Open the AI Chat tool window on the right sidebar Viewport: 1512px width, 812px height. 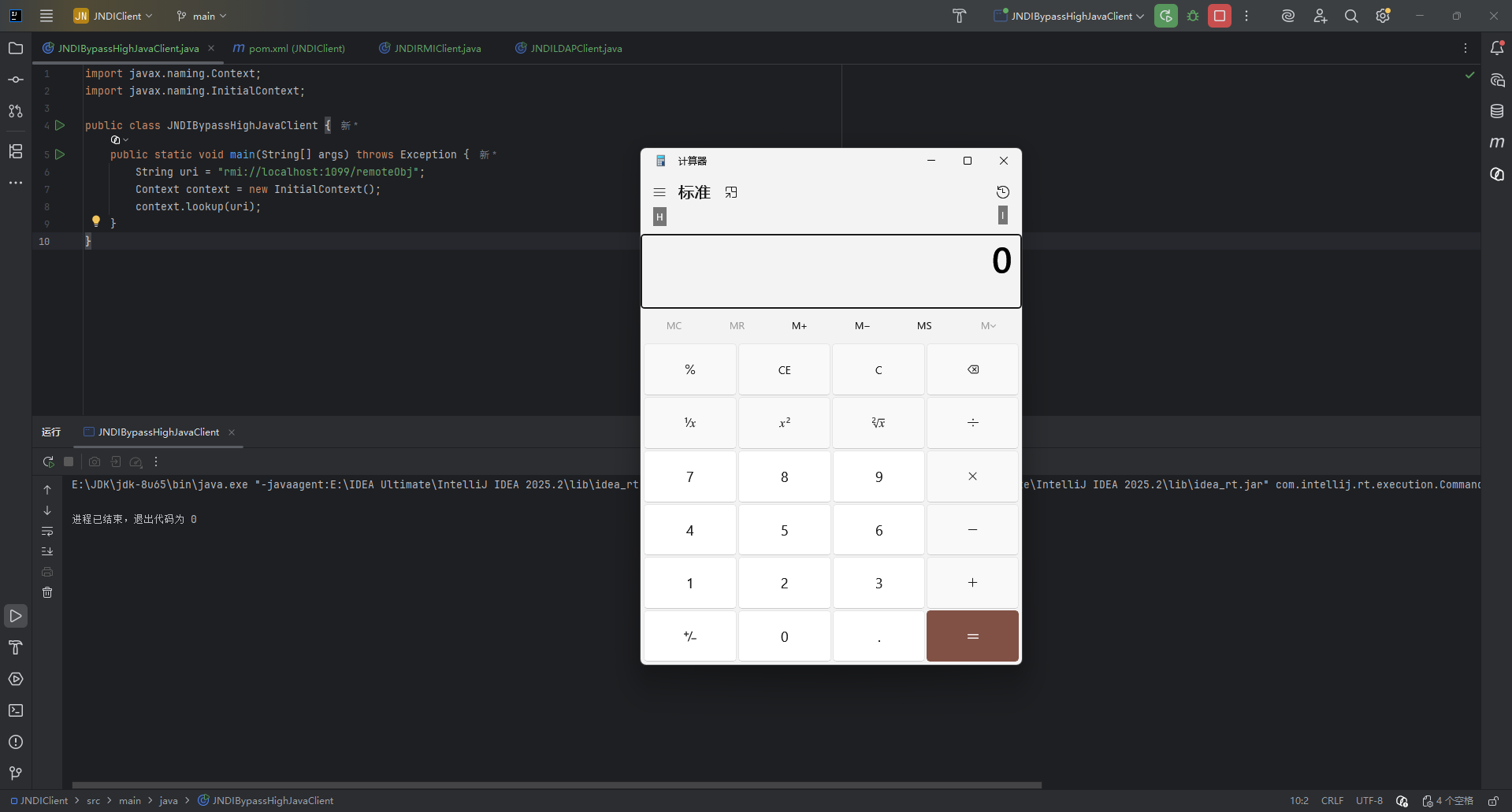pyautogui.click(x=1497, y=80)
